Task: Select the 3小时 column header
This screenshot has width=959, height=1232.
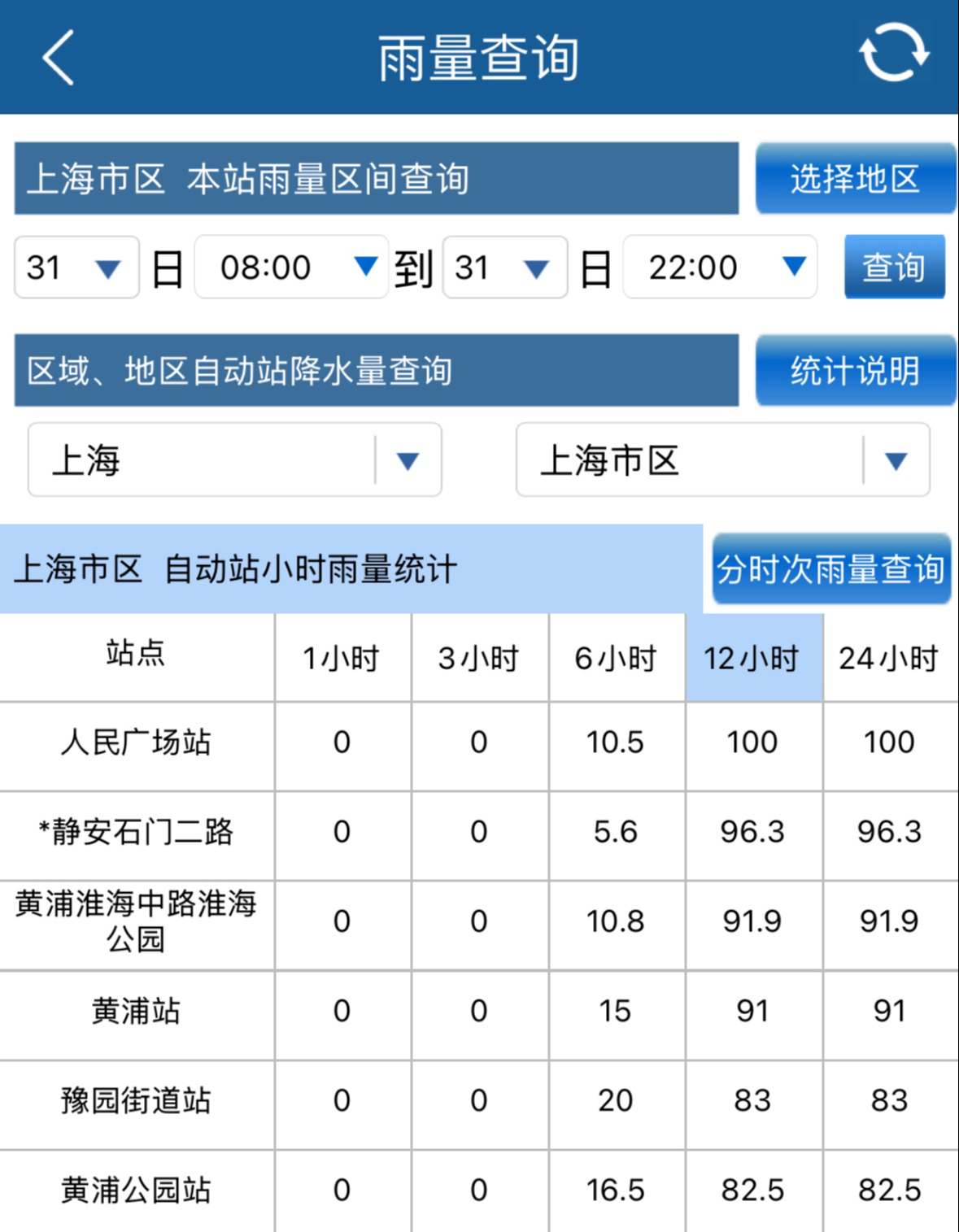Action: 479,658
